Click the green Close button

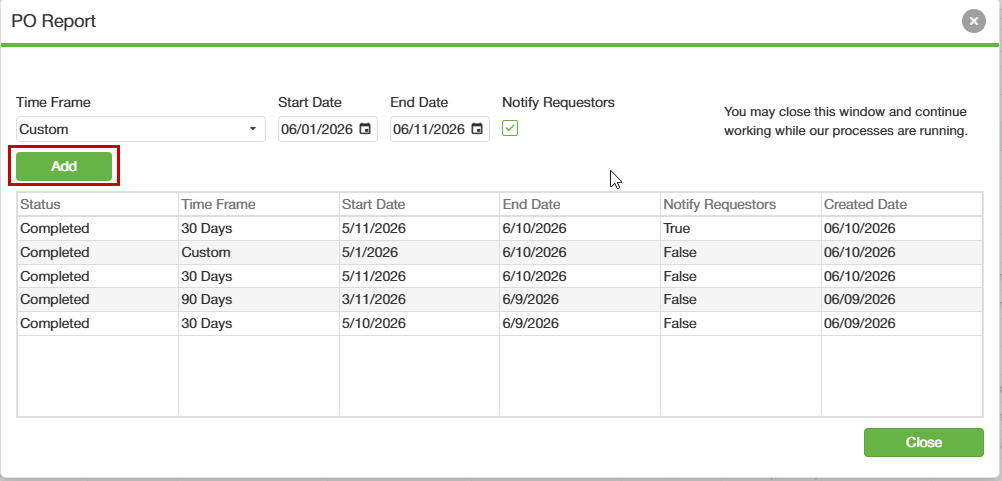click(x=923, y=443)
